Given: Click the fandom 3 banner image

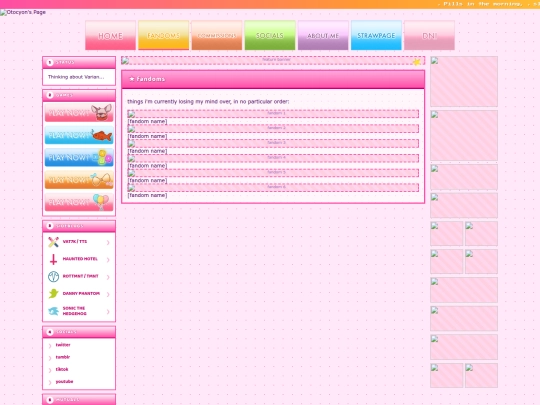Looking at the screenshot, I should 273,143.
